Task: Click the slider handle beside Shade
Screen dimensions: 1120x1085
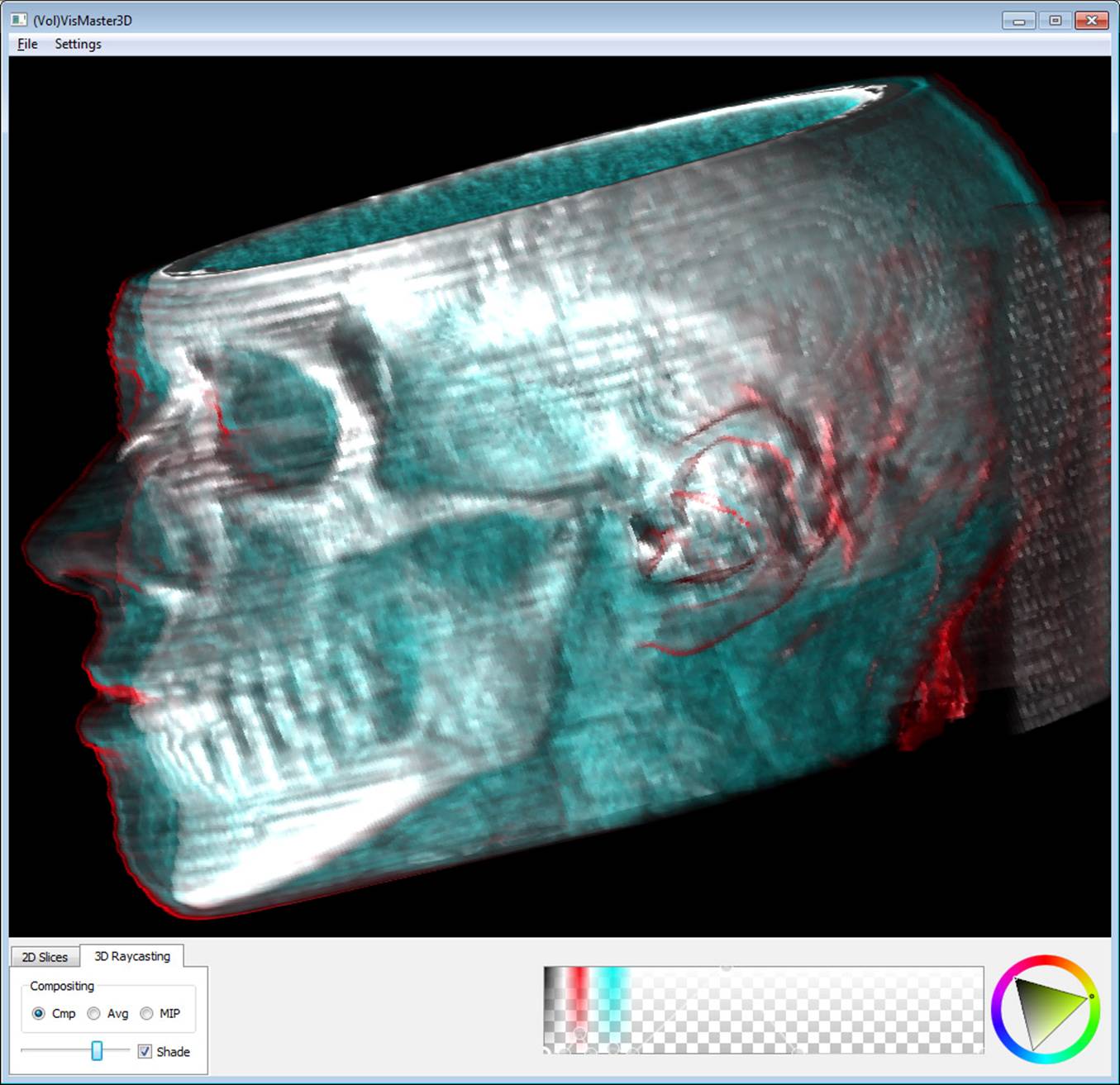Action: click(x=97, y=1050)
